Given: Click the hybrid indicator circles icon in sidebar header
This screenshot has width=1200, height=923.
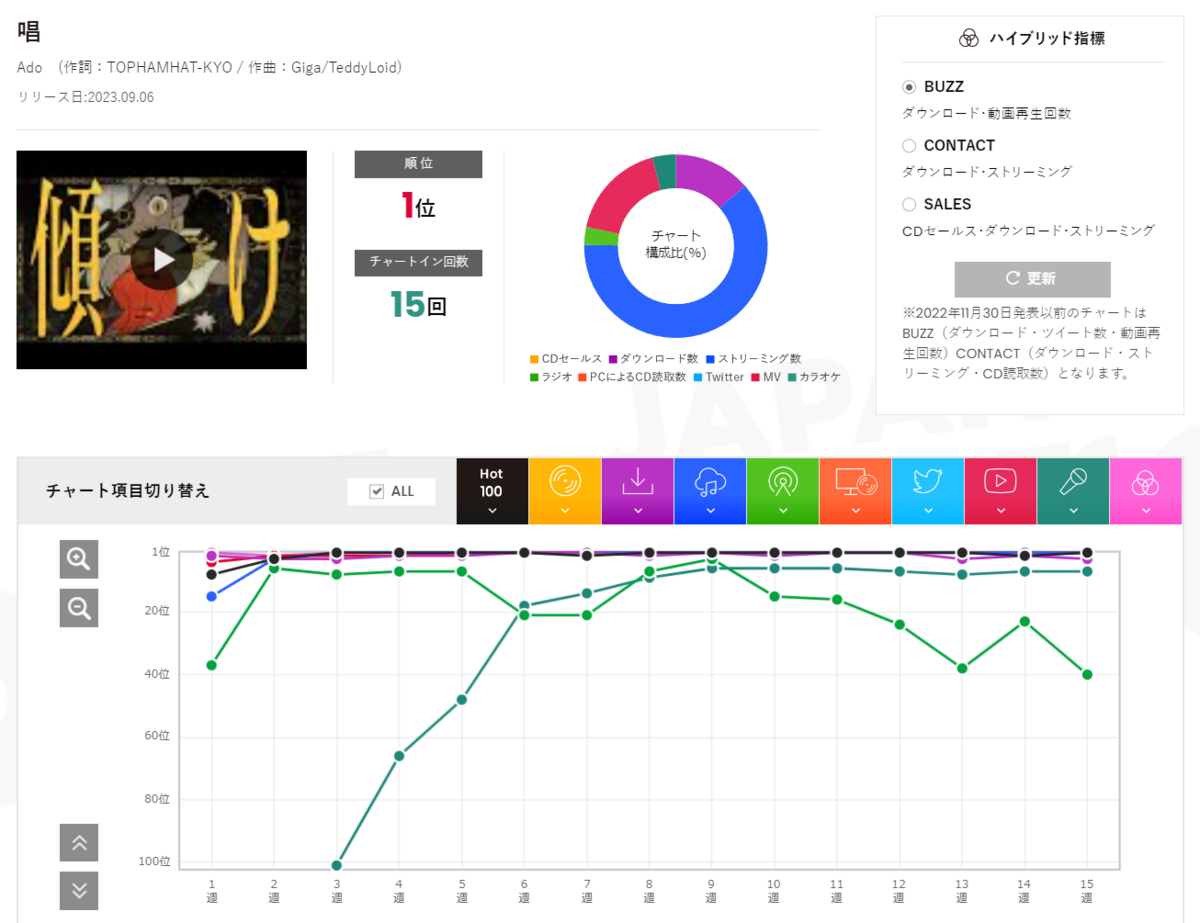Looking at the screenshot, I should [968, 39].
